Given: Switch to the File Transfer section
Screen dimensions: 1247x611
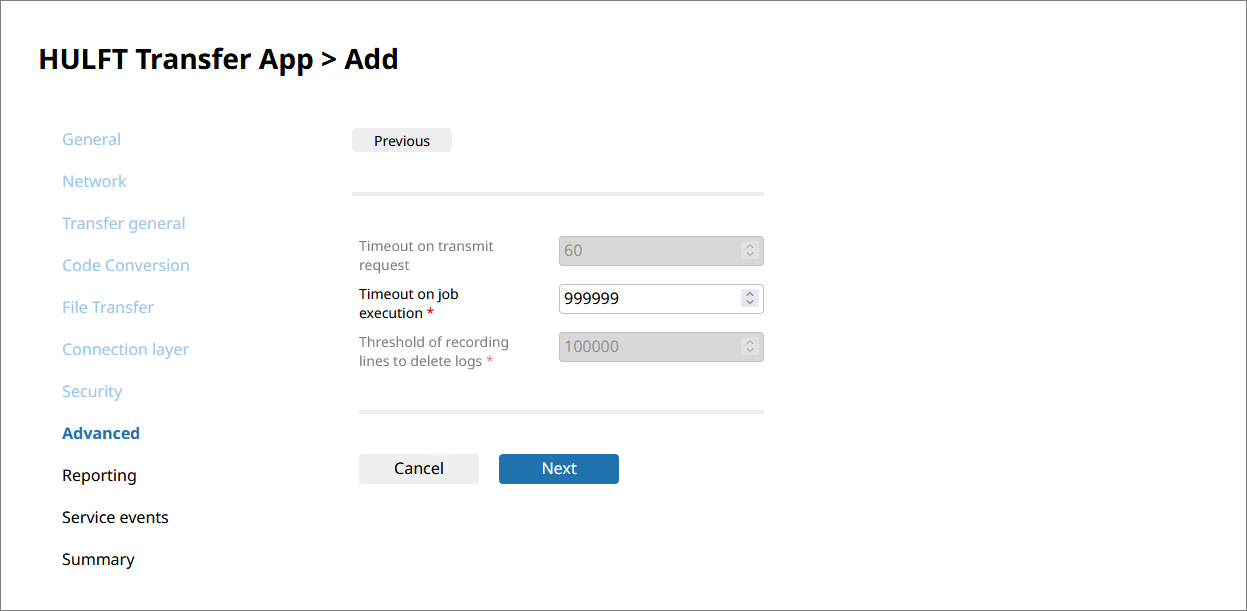Looking at the screenshot, I should coord(107,308).
